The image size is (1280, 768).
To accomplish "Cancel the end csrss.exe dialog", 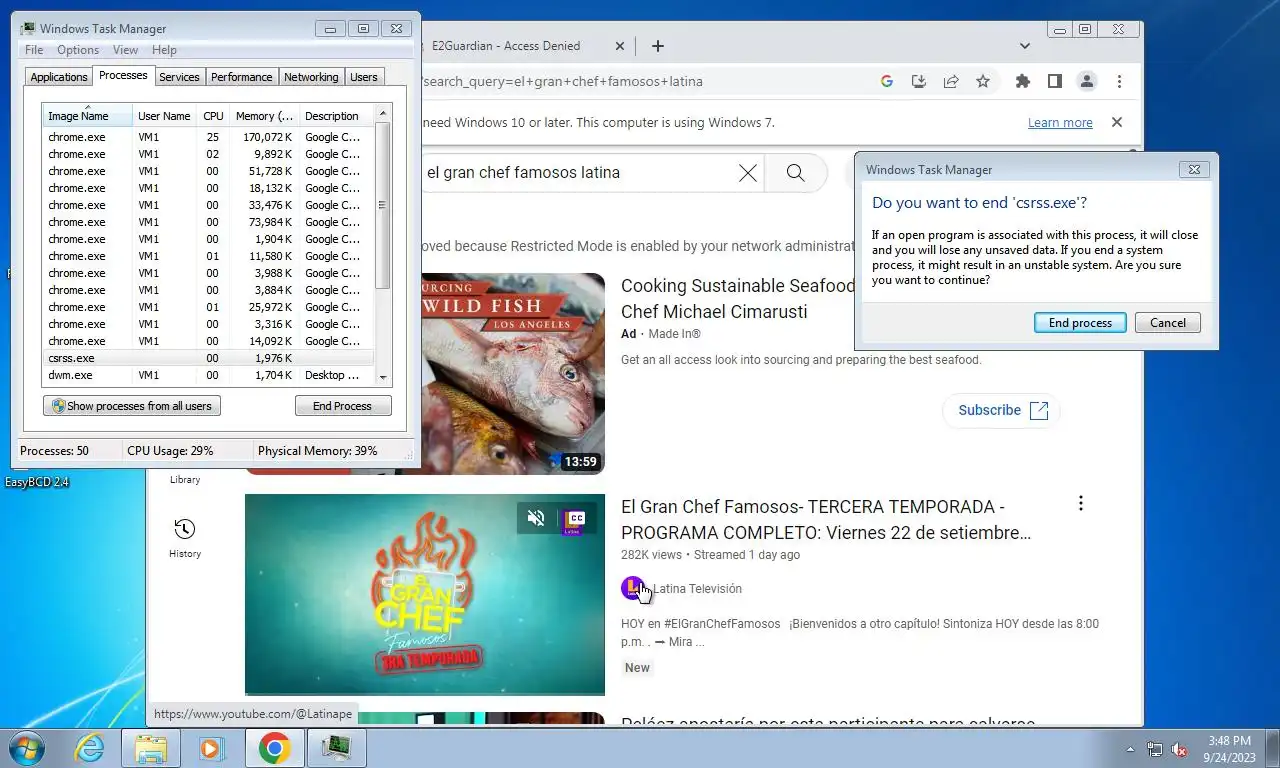I will point(1168,323).
